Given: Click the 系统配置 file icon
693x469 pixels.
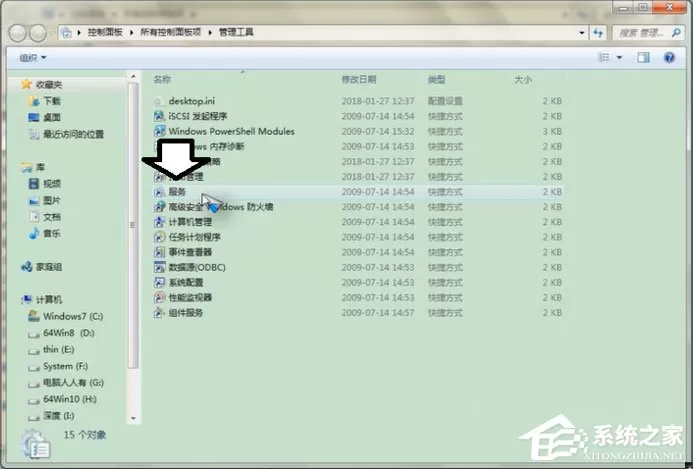Looking at the screenshot, I should click(159, 282).
